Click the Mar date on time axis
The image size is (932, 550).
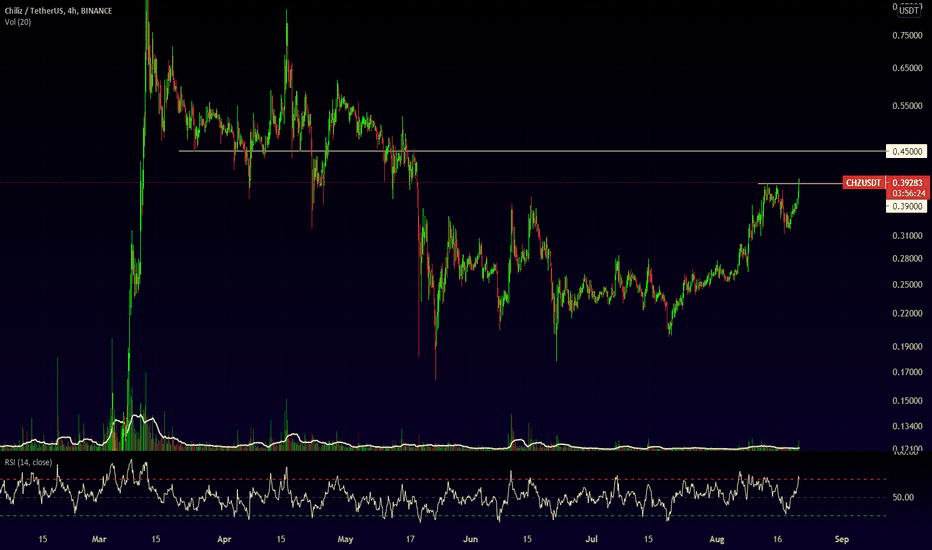[99, 539]
